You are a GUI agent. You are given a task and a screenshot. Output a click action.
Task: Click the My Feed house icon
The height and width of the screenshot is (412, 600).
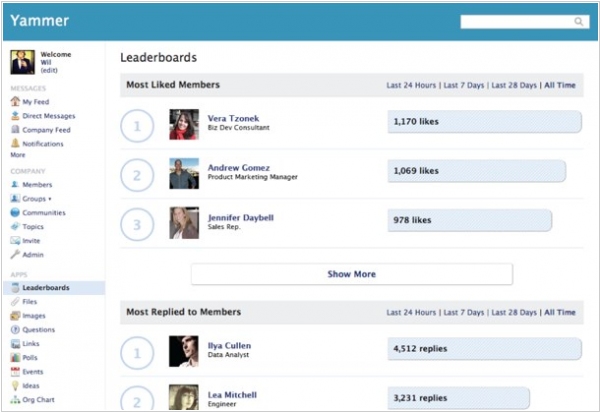click(x=15, y=101)
